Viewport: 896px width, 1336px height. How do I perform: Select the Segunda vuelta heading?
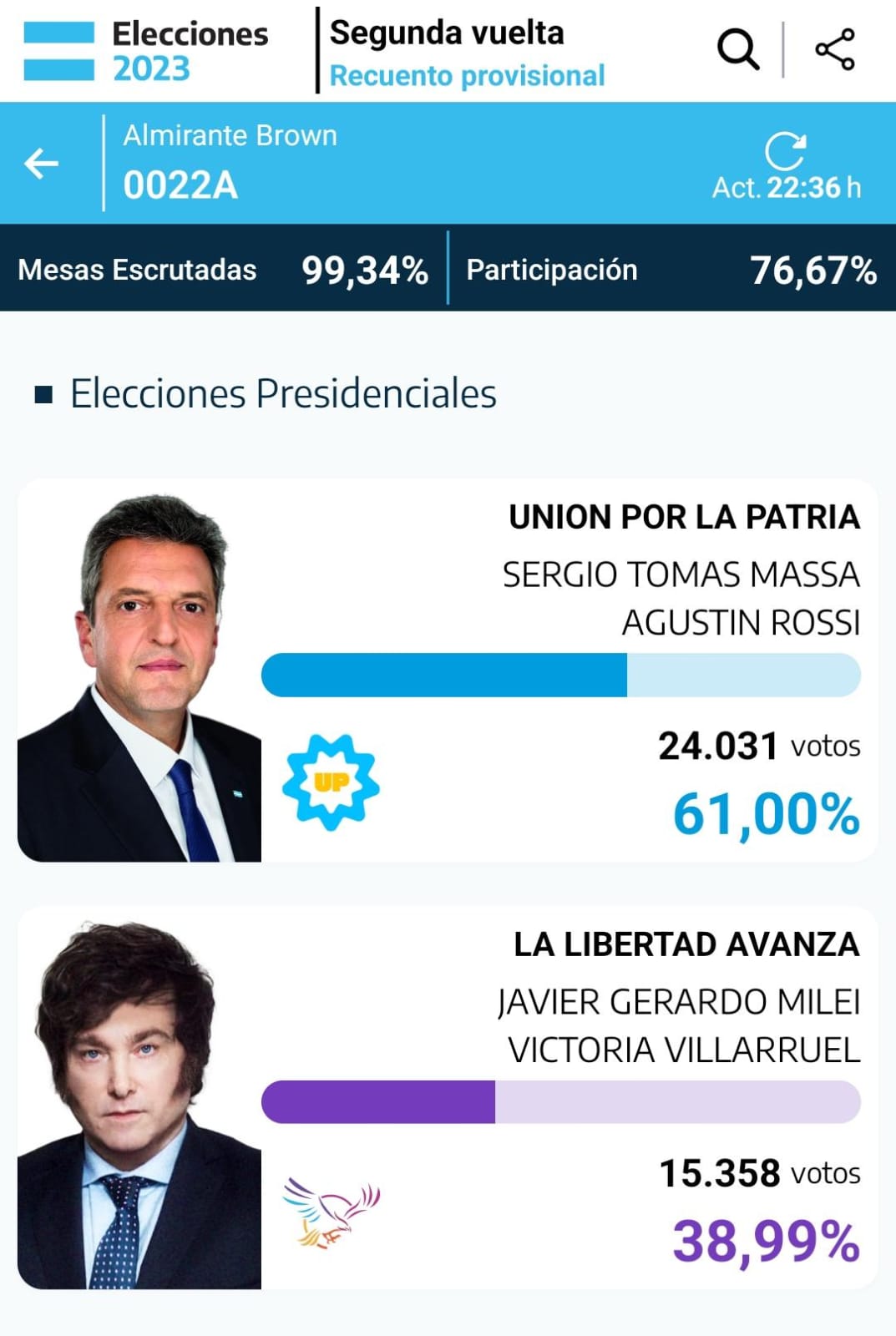[447, 33]
